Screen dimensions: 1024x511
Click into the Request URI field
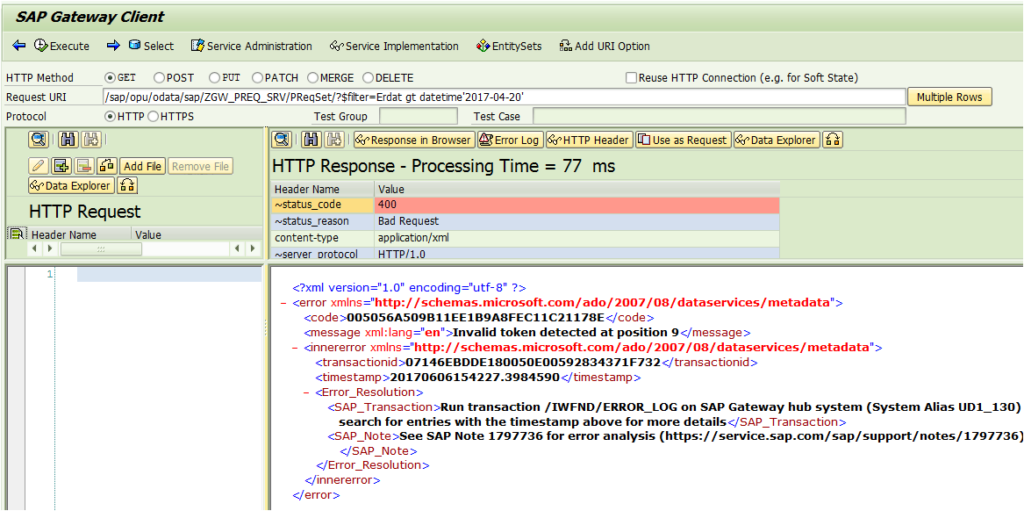coord(504,97)
